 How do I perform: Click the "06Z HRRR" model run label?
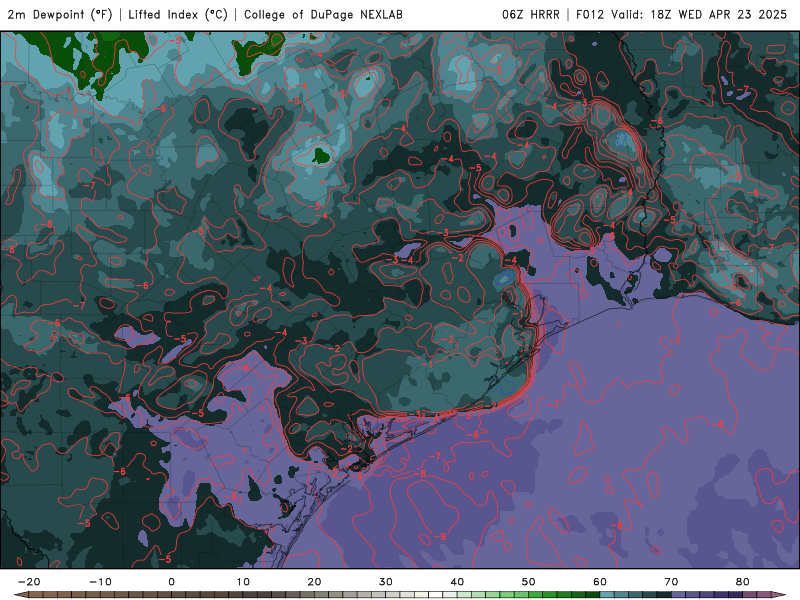(x=531, y=15)
